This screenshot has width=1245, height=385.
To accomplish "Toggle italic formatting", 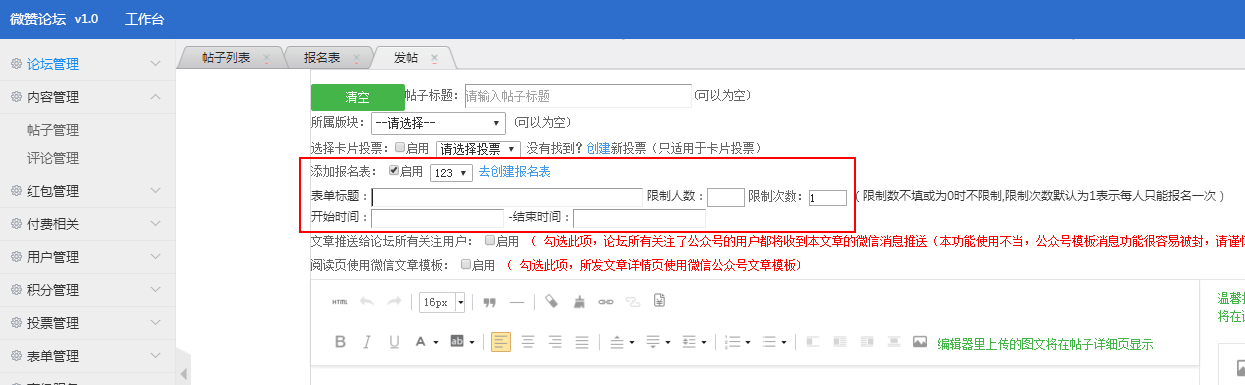I will (367, 342).
